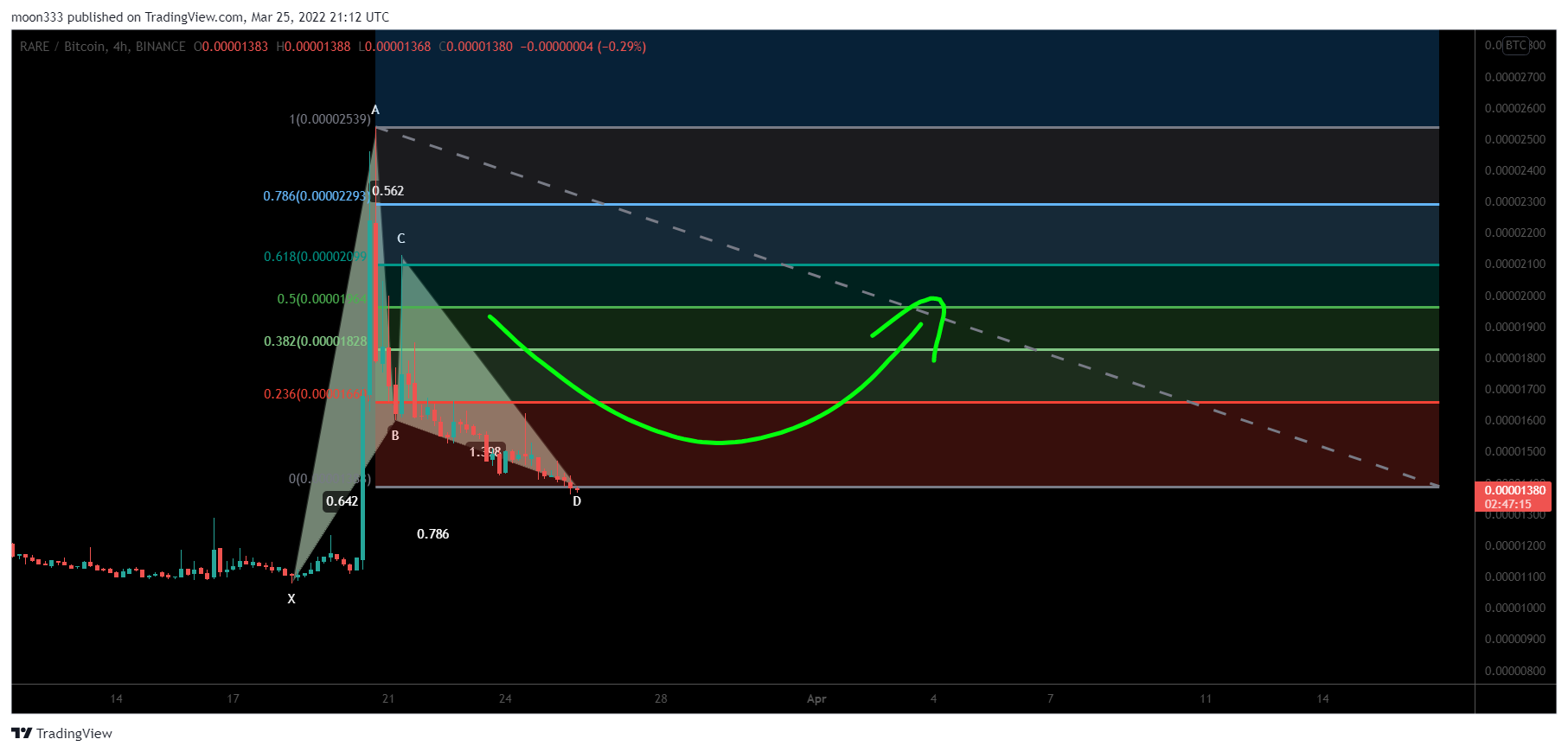Click the 0.562 ratio label near point A
The height and width of the screenshot is (752, 1568).
388,191
